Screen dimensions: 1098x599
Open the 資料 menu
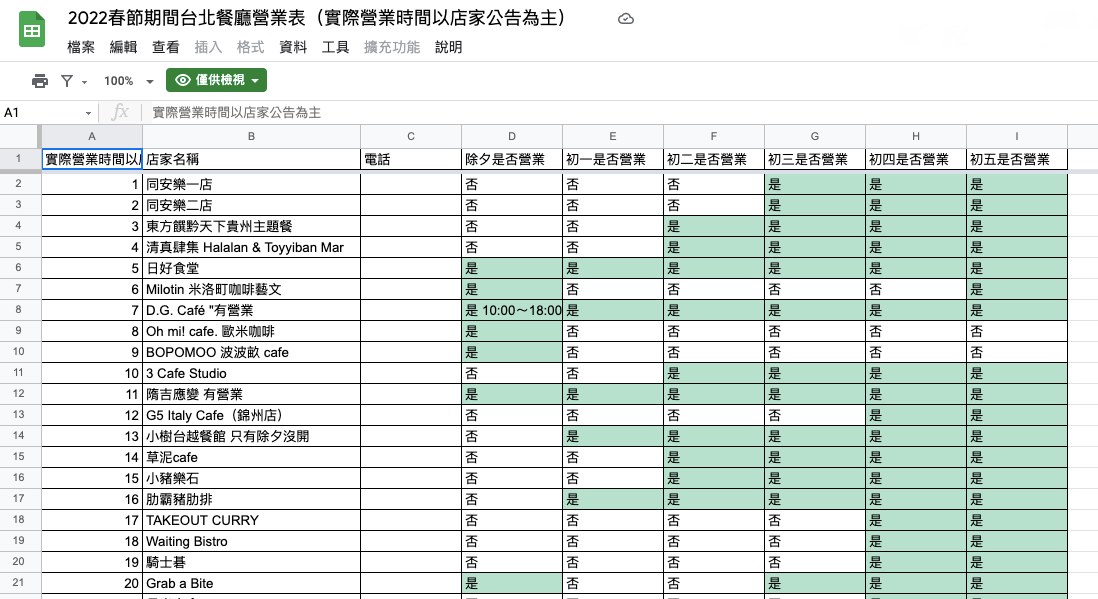pos(293,47)
